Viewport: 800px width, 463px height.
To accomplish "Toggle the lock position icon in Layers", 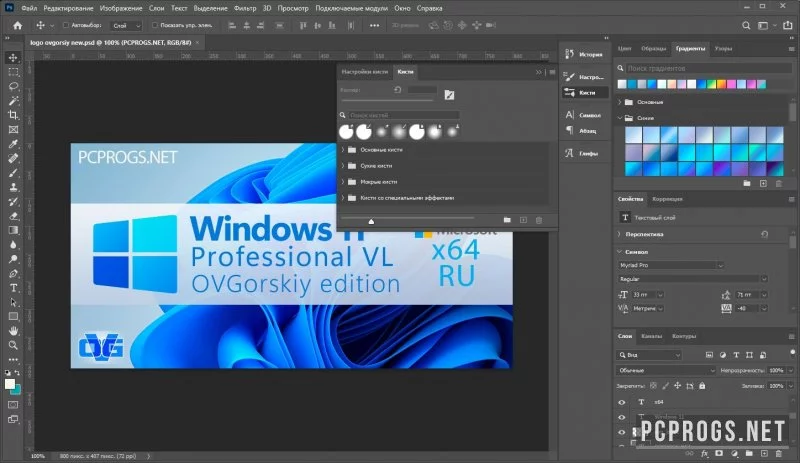I will (x=678, y=386).
